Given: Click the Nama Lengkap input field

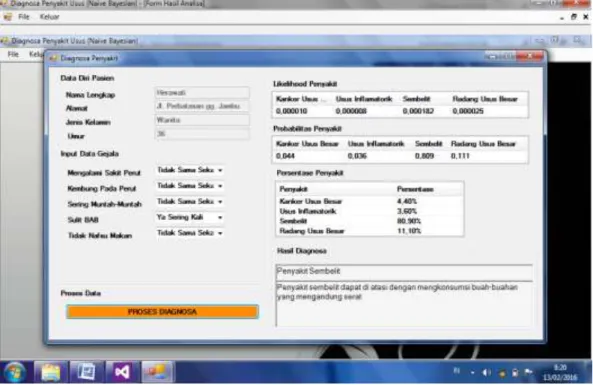Looking at the screenshot, I should click(x=202, y=93).
